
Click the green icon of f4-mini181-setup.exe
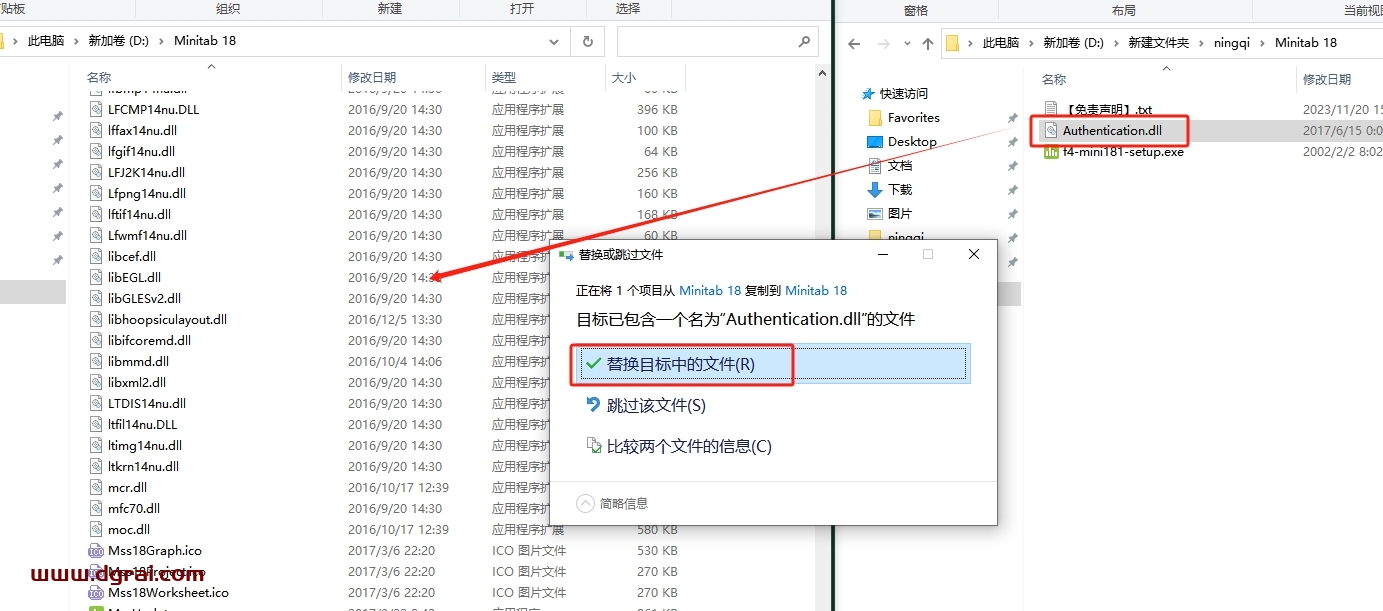point(1050,152)
